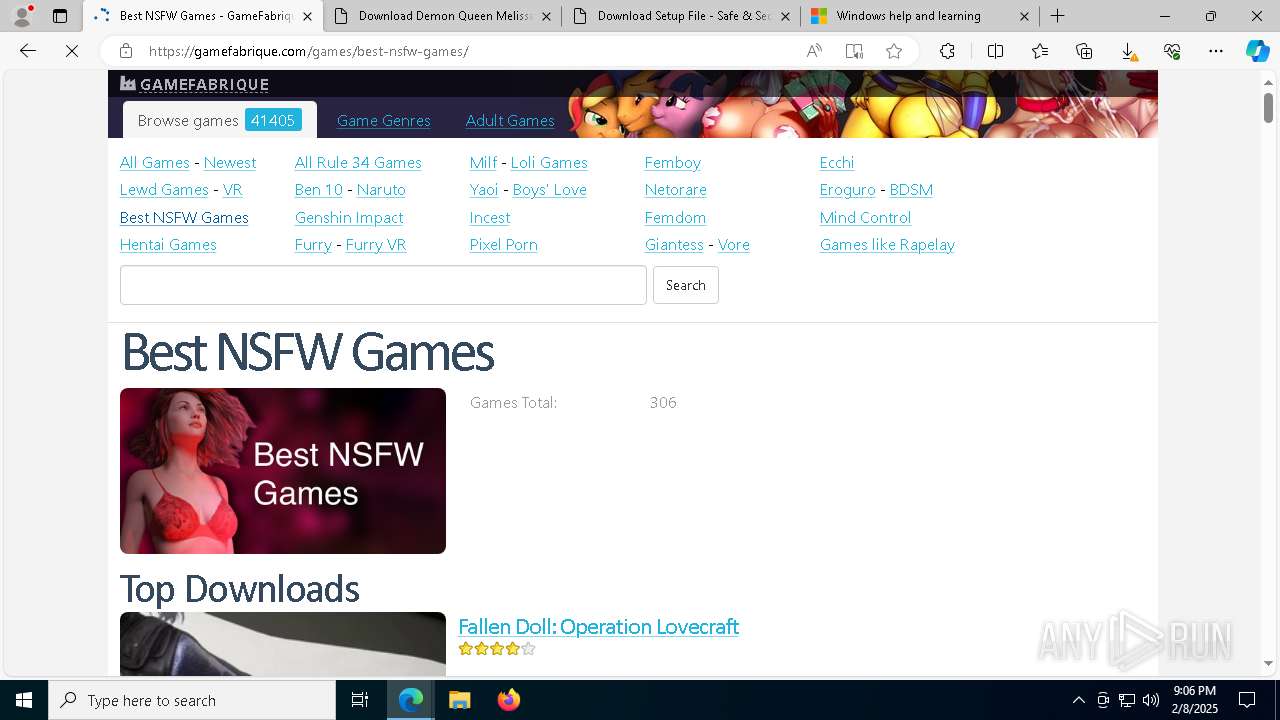
Task: Click the address bar URL
Action: [x=308, y=51]
